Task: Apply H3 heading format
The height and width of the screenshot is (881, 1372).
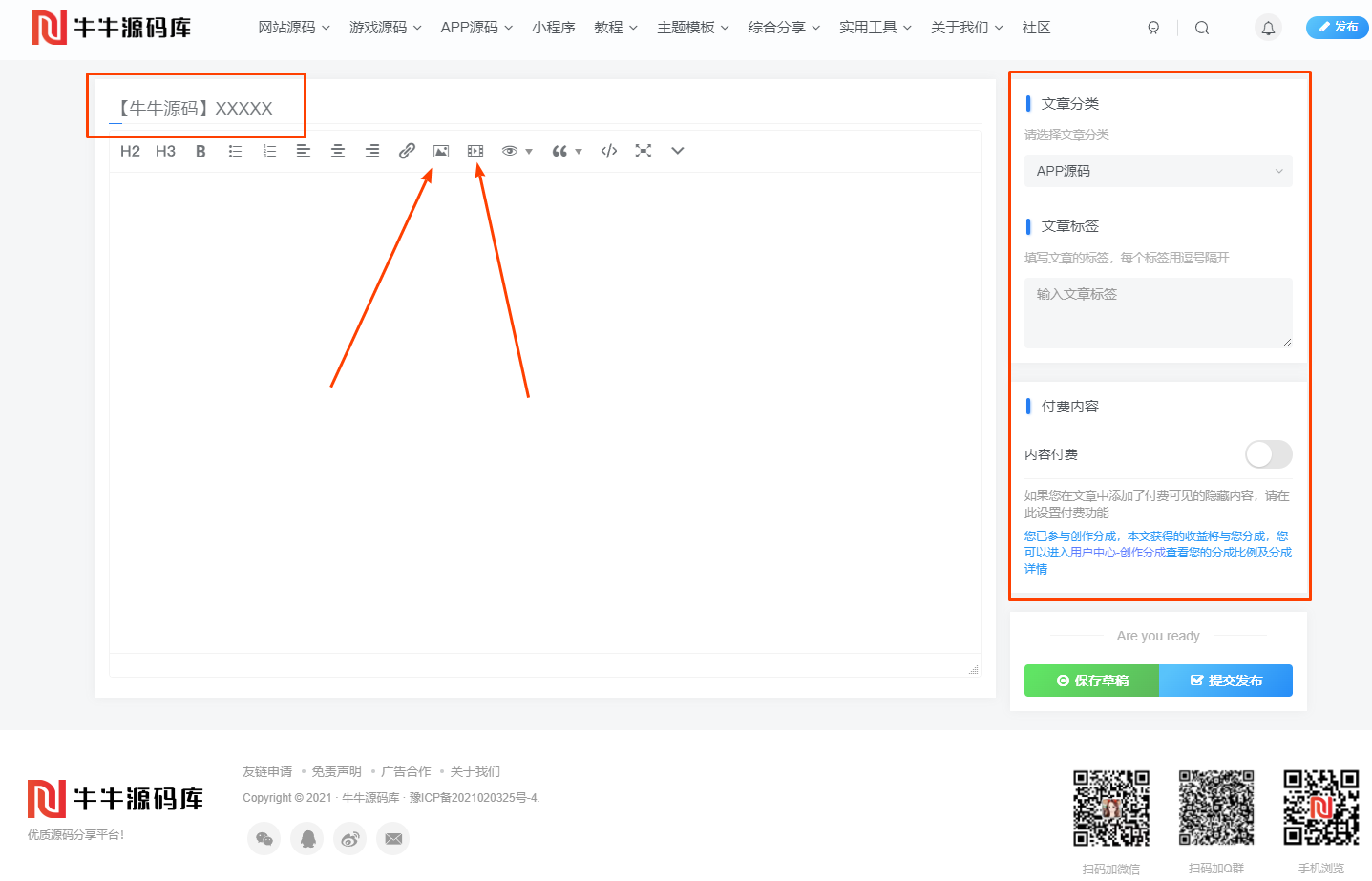Action: (165, 151)
